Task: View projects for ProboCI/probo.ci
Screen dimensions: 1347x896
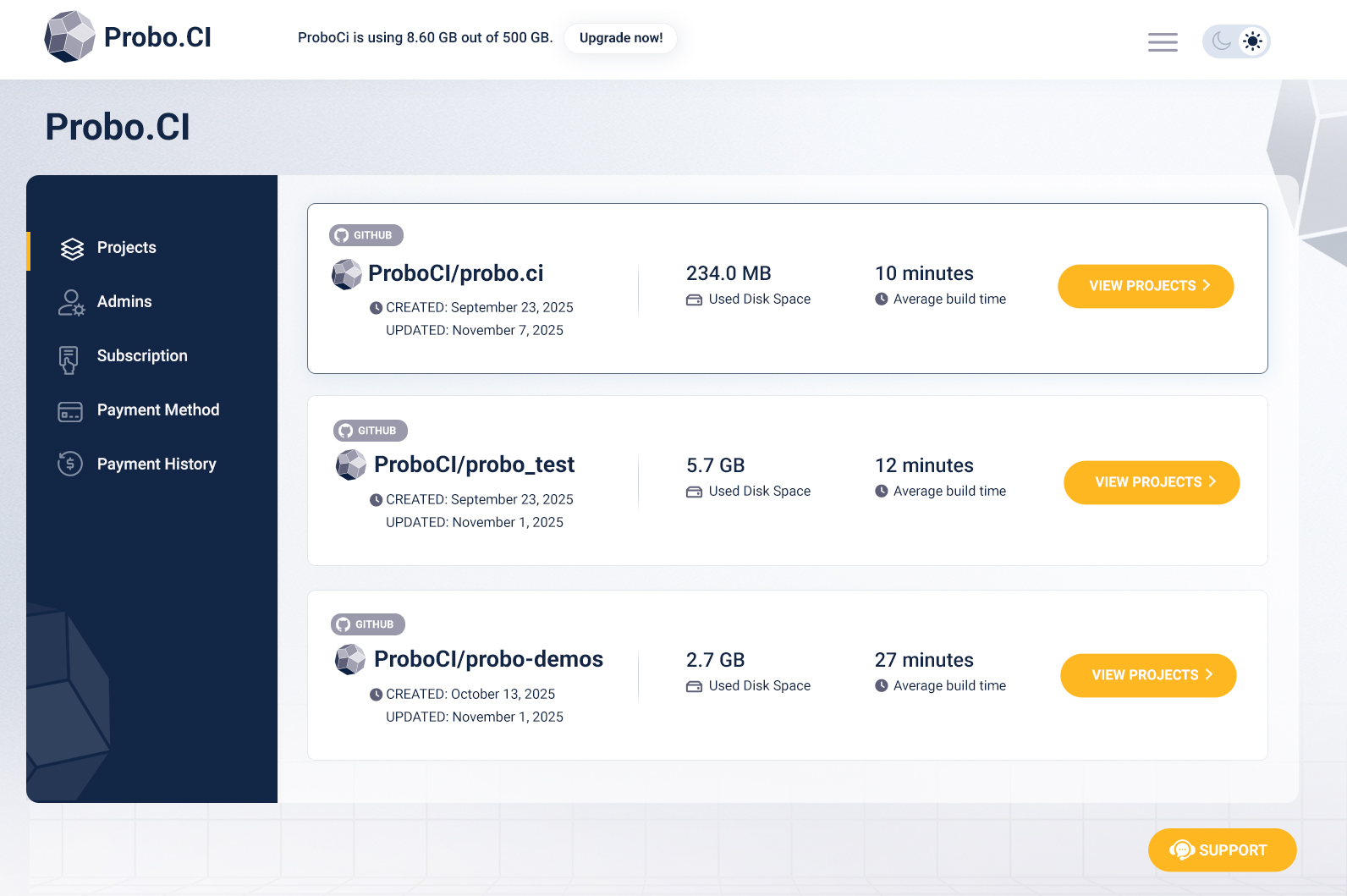Action: point(1146,286)
